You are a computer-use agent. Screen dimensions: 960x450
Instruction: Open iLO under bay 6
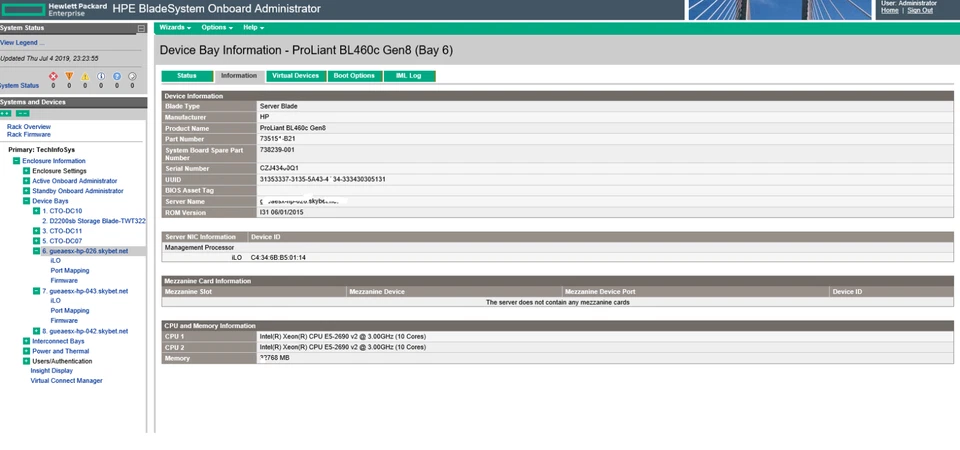(x=56, y=261)
